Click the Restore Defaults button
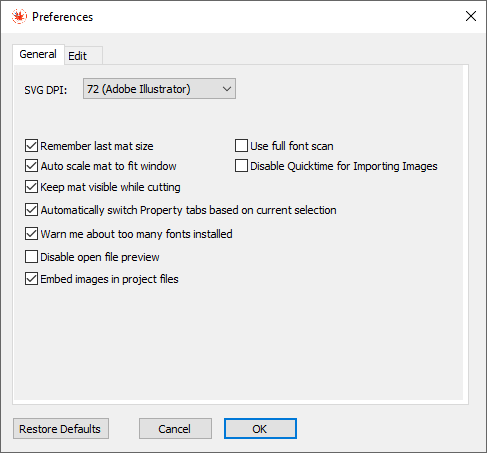This screenshot has width=487, height=453. click(x=61, y=429)
